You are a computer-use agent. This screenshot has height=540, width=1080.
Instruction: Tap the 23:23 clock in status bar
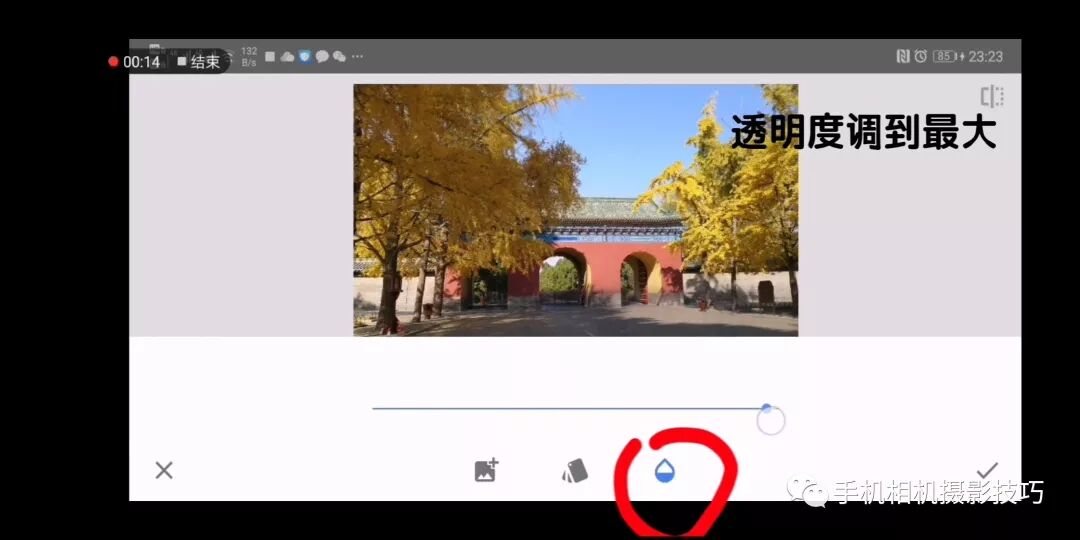[x=986, y=56]
